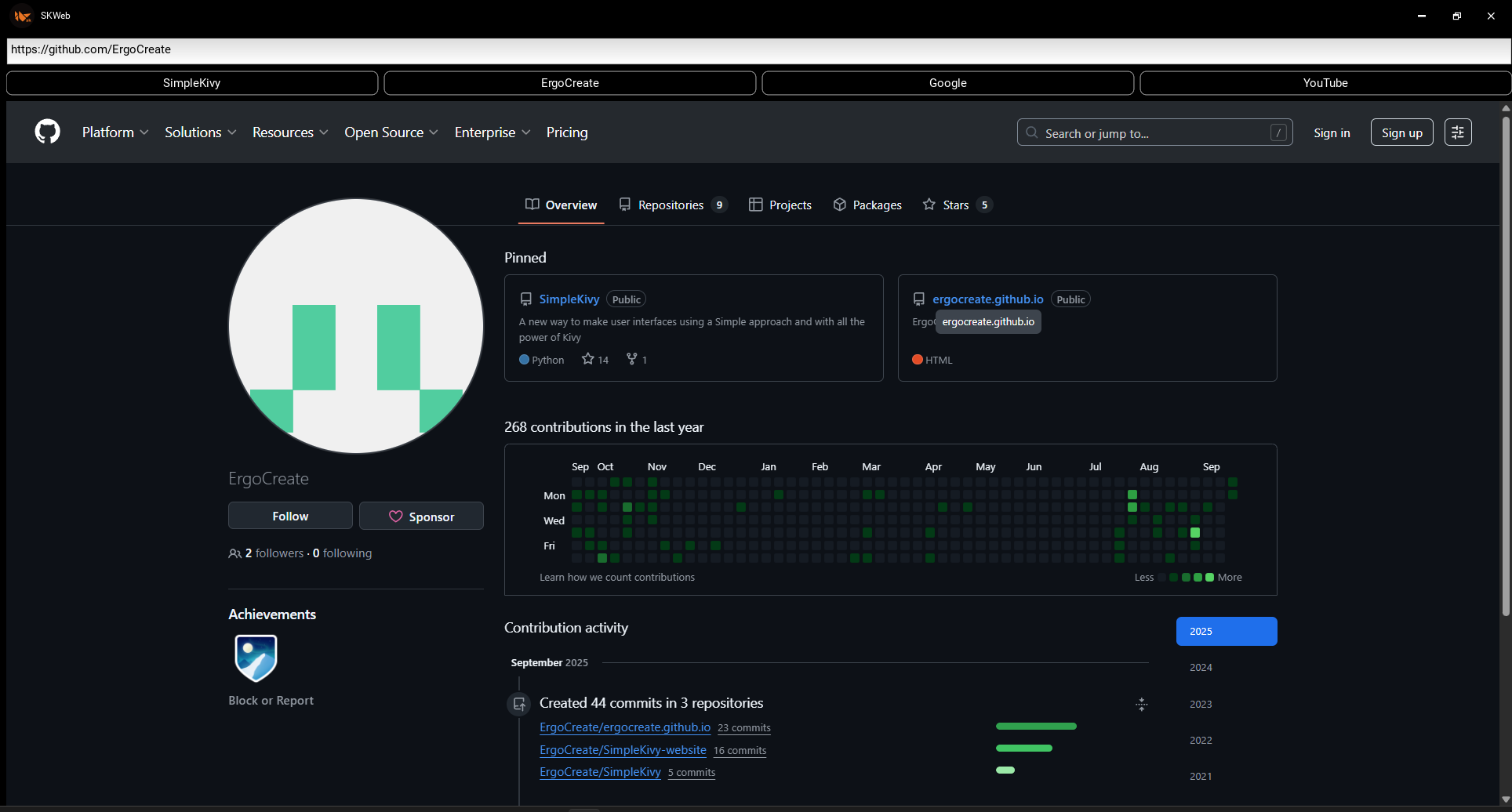Click the SimpleKivy fork count icon
Screen dimensions: 1512x812
pos(632,359)
